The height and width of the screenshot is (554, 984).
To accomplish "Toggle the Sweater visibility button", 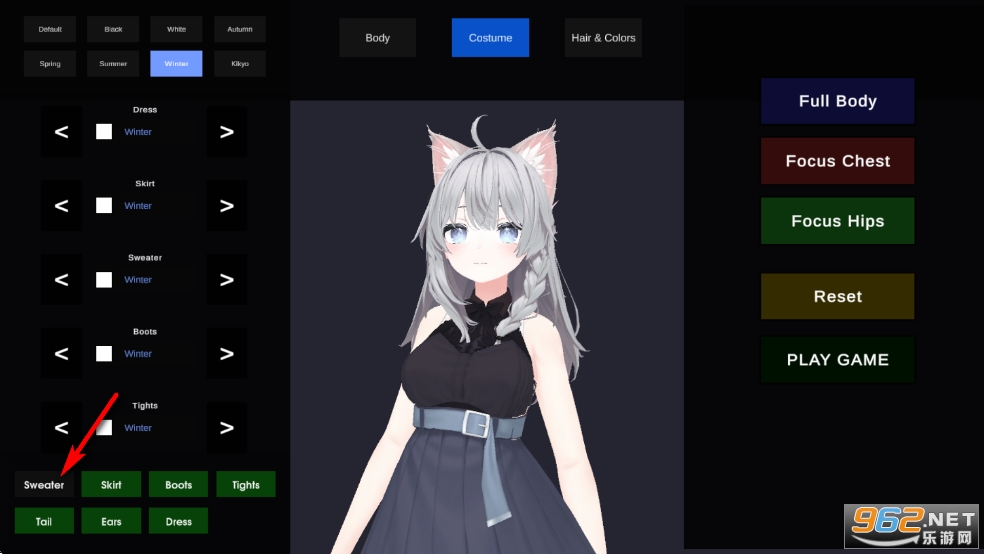I will point(44,485).
